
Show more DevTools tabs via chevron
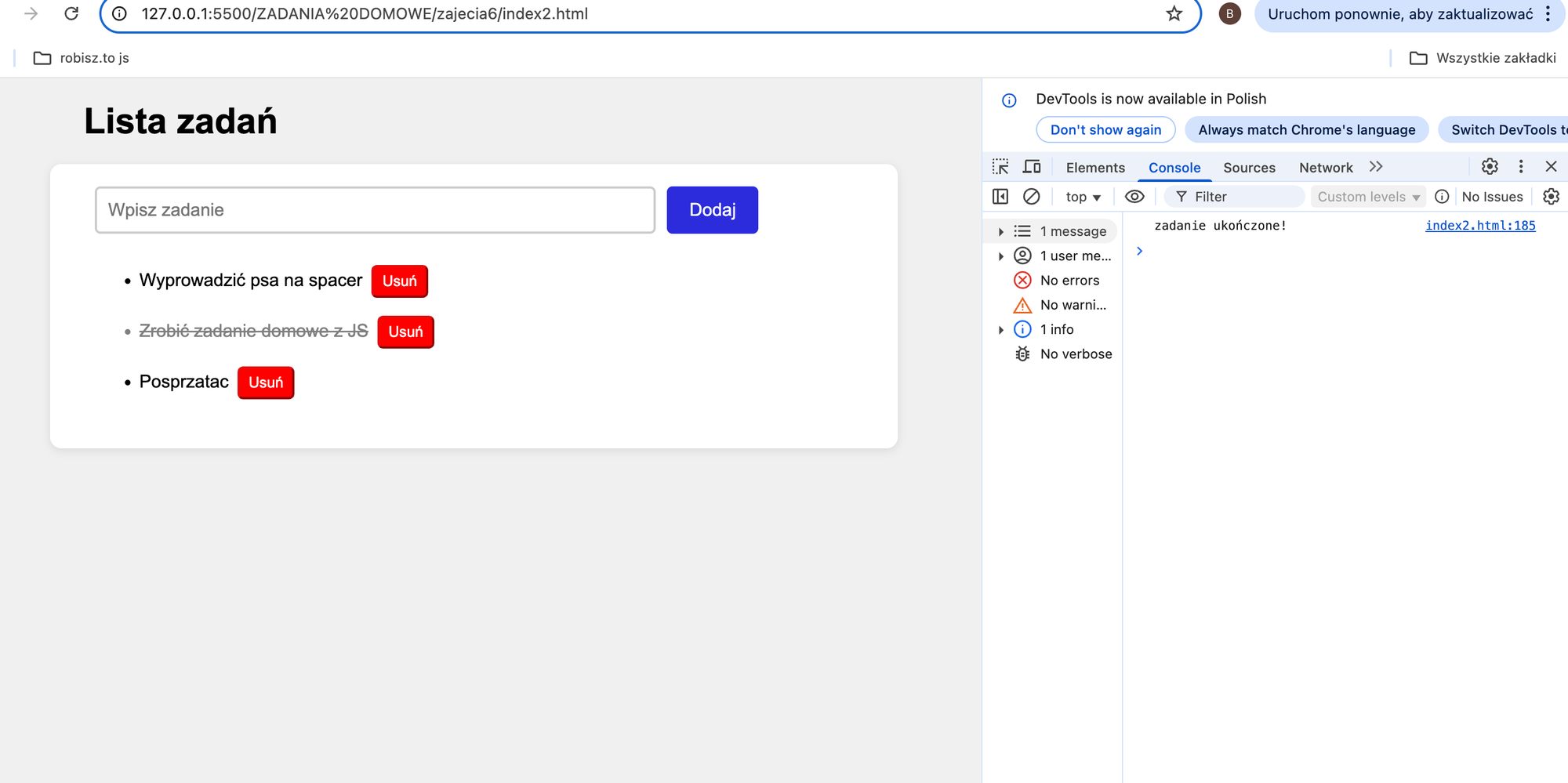(1376, 167)
